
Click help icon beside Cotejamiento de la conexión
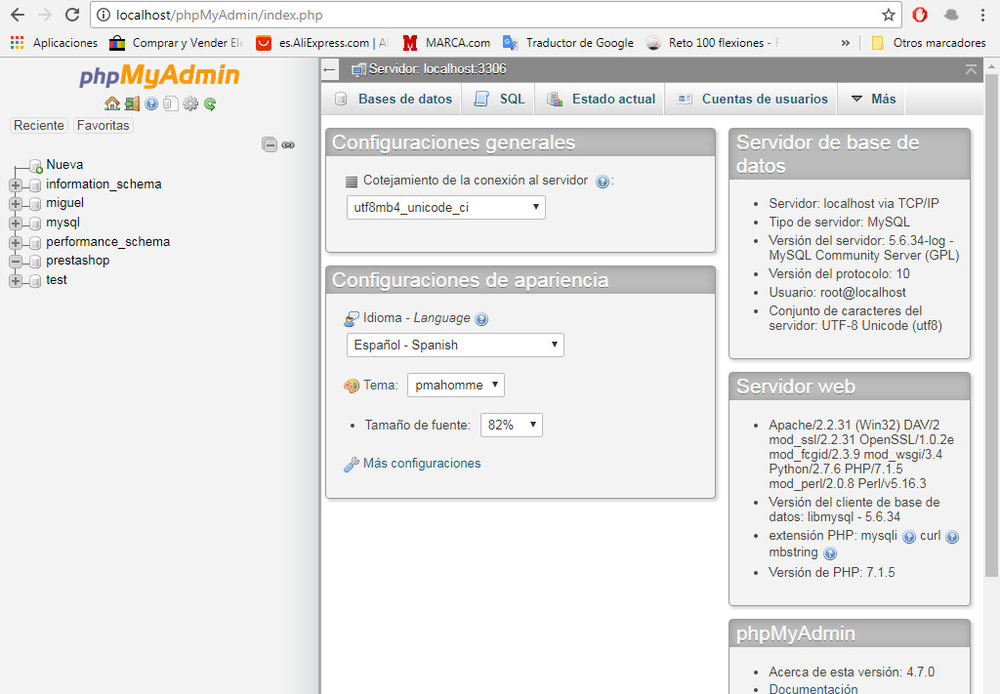coord(602,182)
